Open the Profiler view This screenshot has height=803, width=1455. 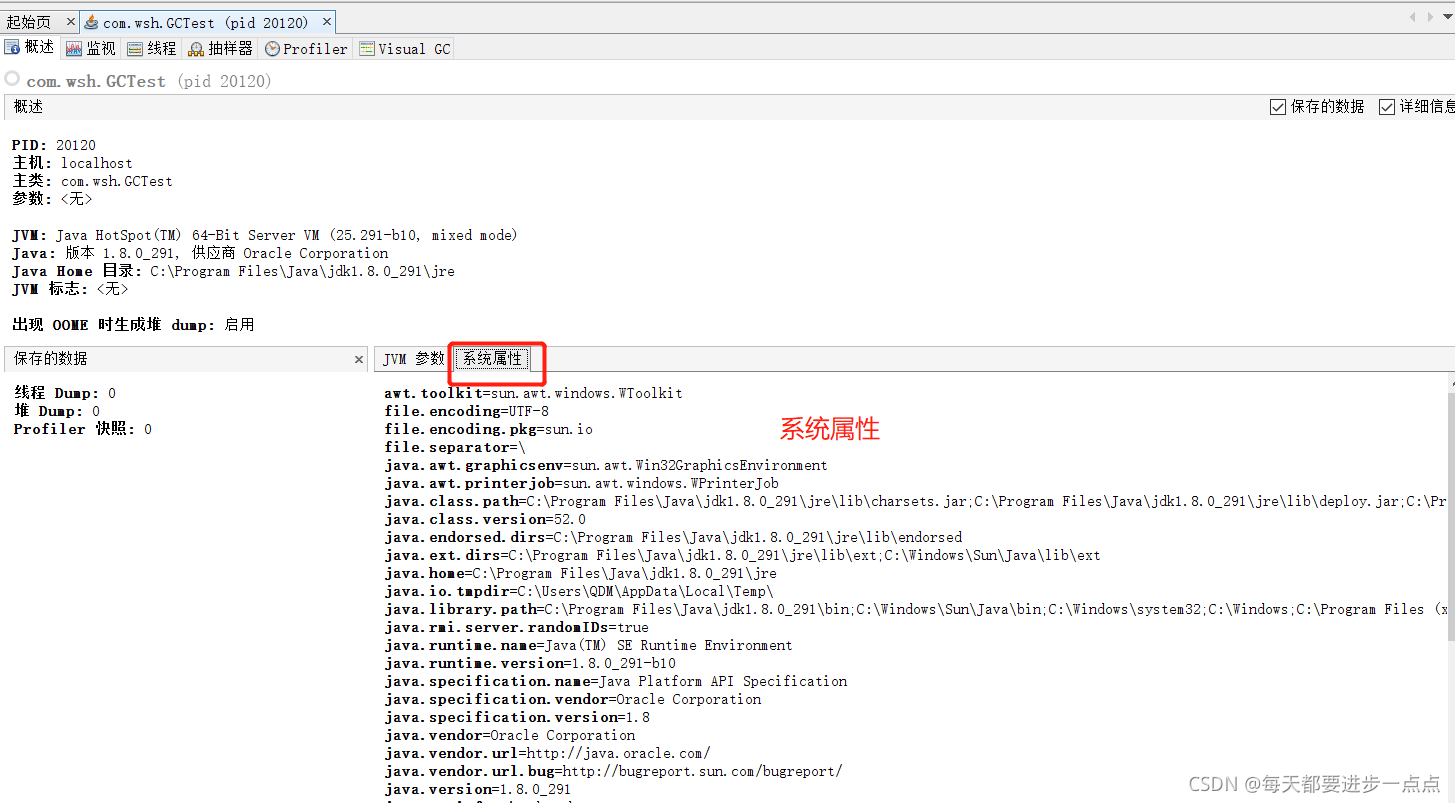point(305,47)
